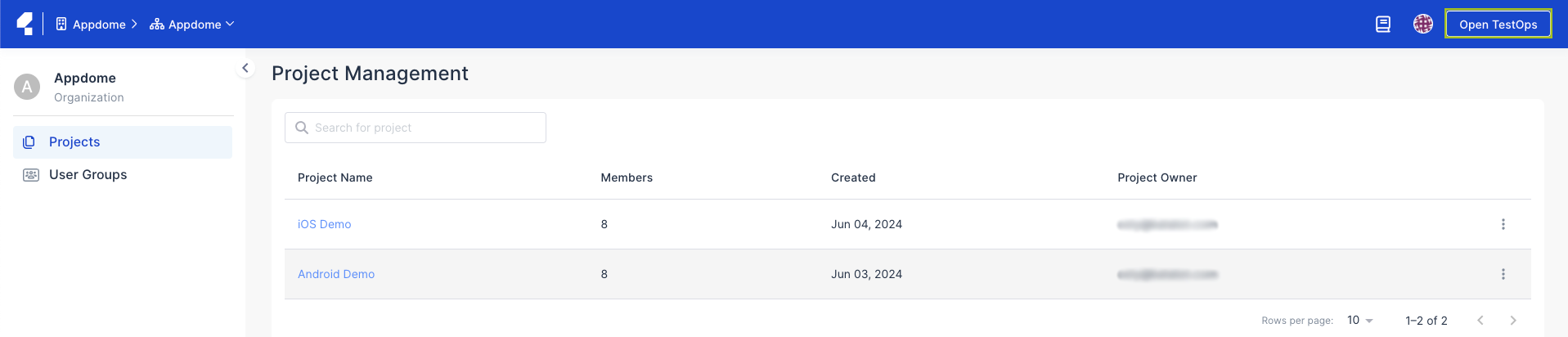Open the more options menu for iOS Demo
Screen dimensions: 1568x337
pos(1503,224)
